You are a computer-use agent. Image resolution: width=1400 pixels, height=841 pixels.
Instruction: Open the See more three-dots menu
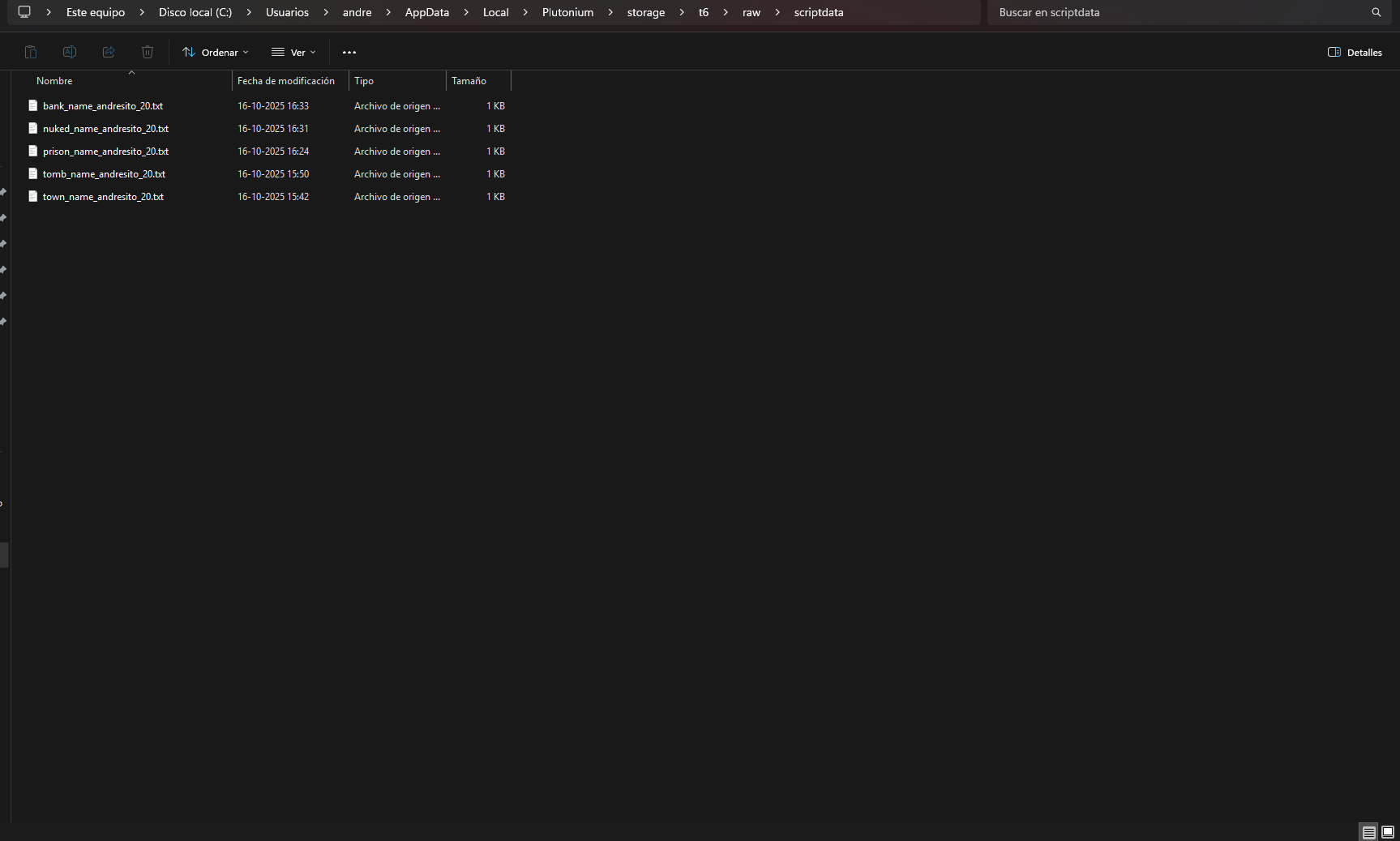[x=349, y=52]
